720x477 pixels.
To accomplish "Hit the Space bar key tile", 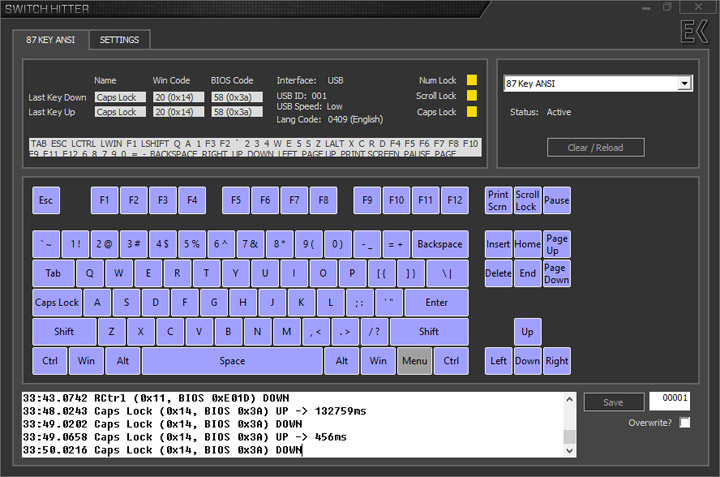I will [x=232, y=361].
